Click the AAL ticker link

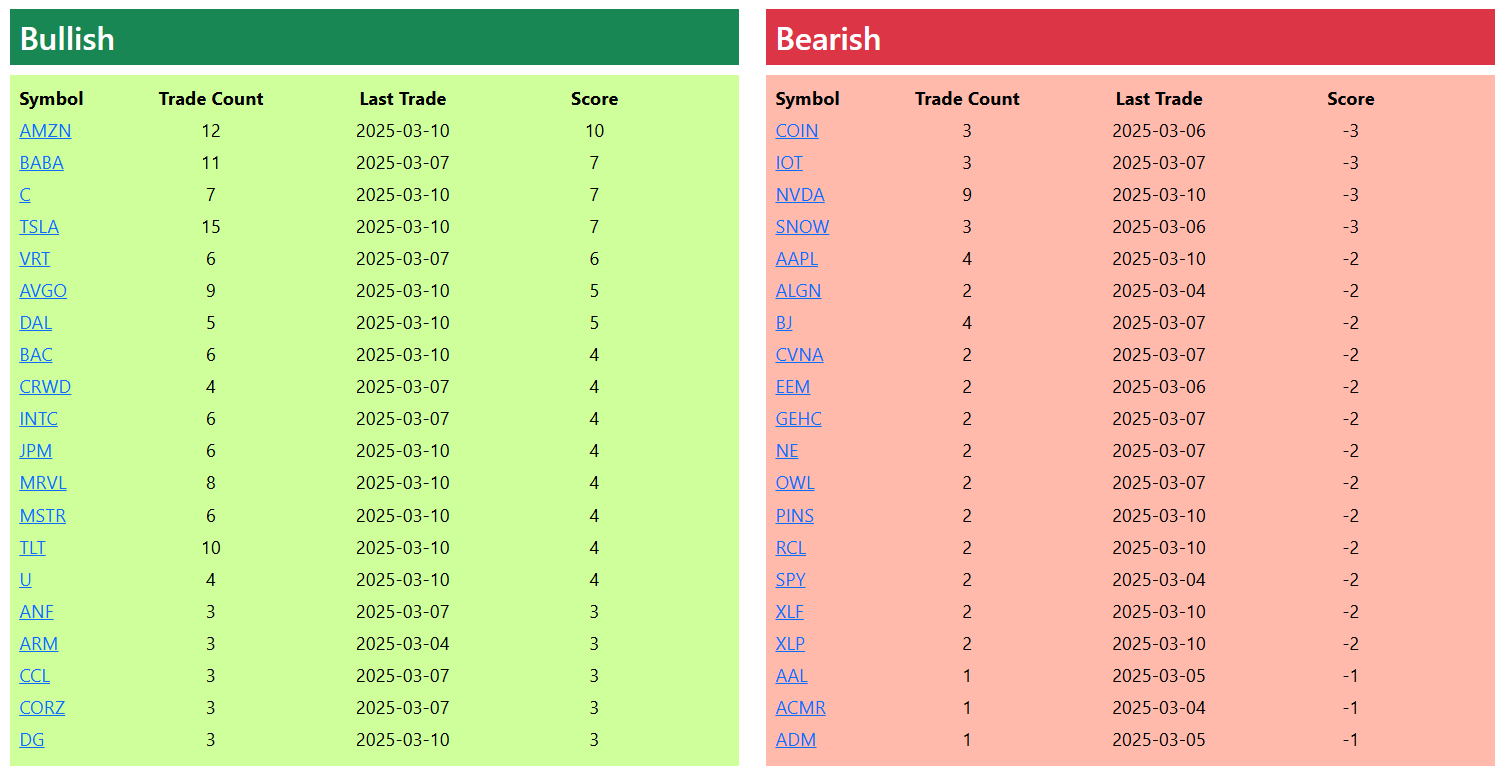point(792,676)
